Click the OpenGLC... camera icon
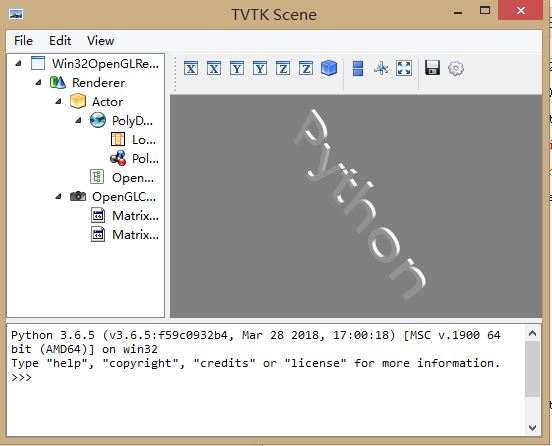552x446 pixels. (x=78, y=196)
